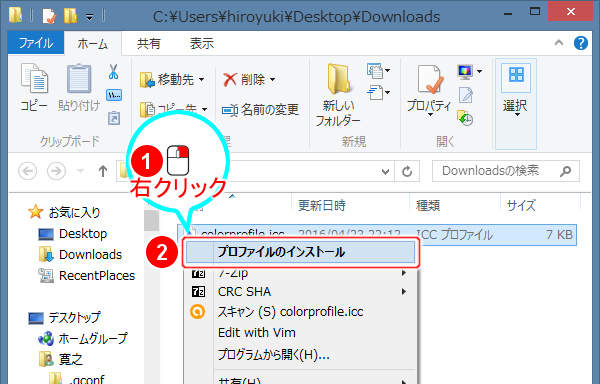Screen dimensions: 600x384
Task: Click the Properties (プロパティ) icon
Action: click(429, 80)
